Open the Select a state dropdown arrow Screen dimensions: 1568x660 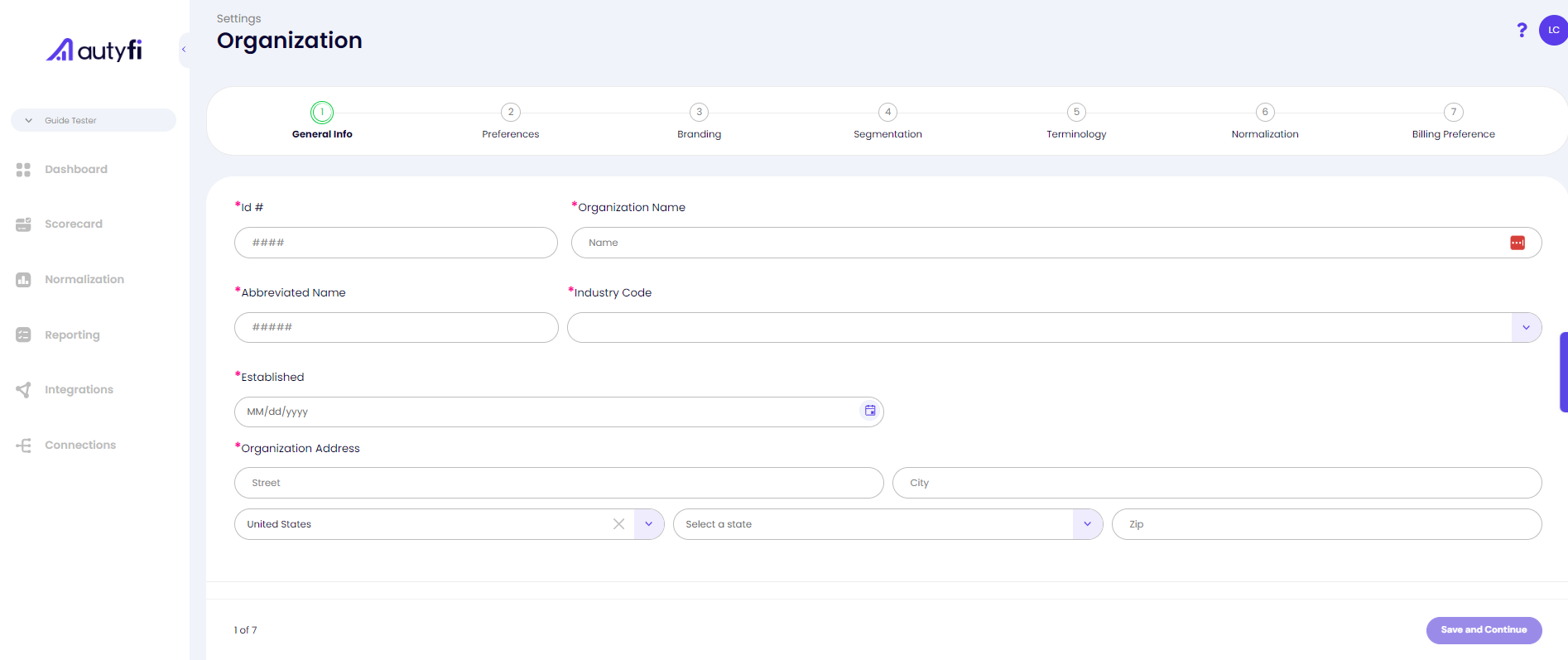1088,524
